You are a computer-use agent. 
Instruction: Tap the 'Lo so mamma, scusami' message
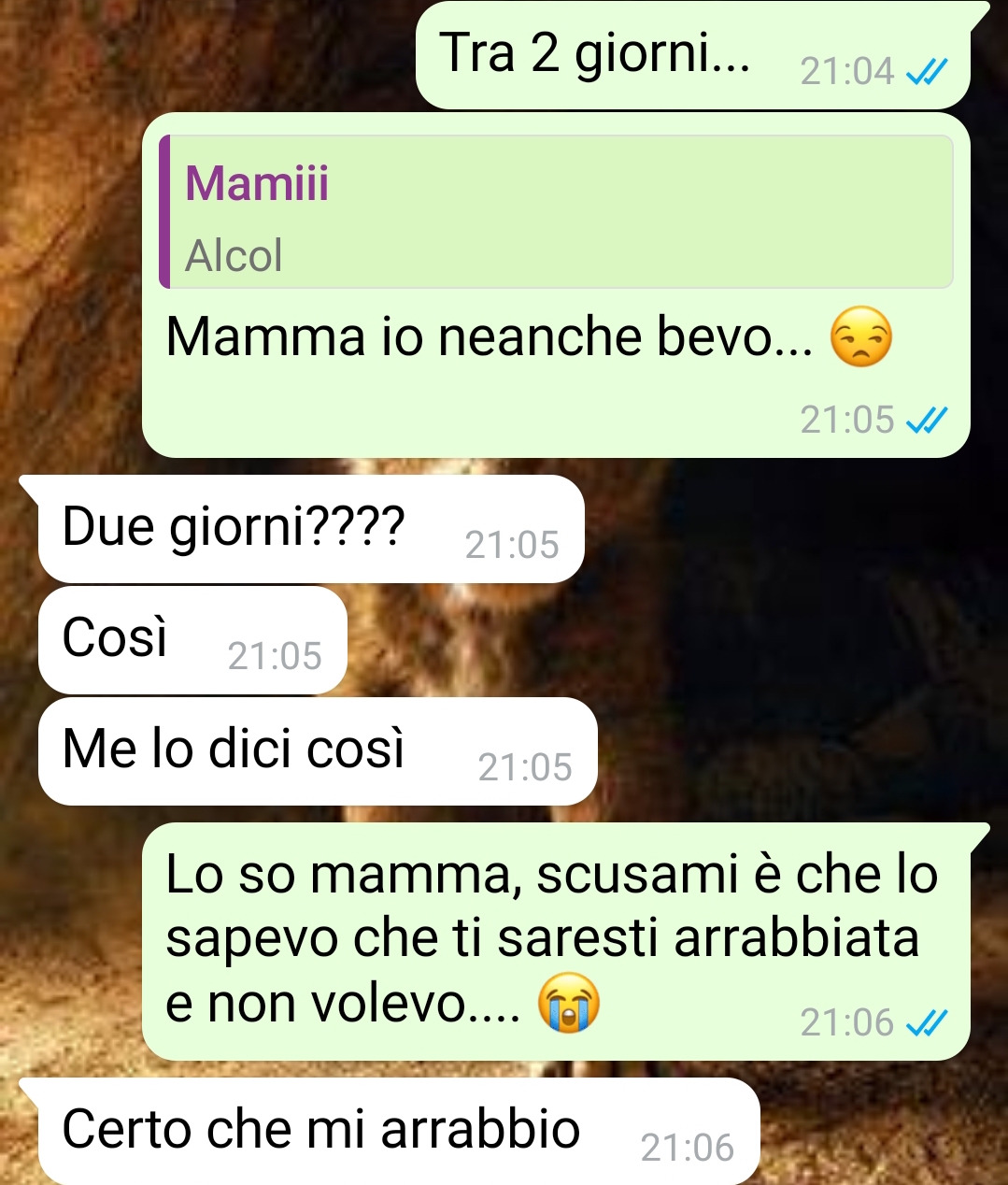(556, 942)
